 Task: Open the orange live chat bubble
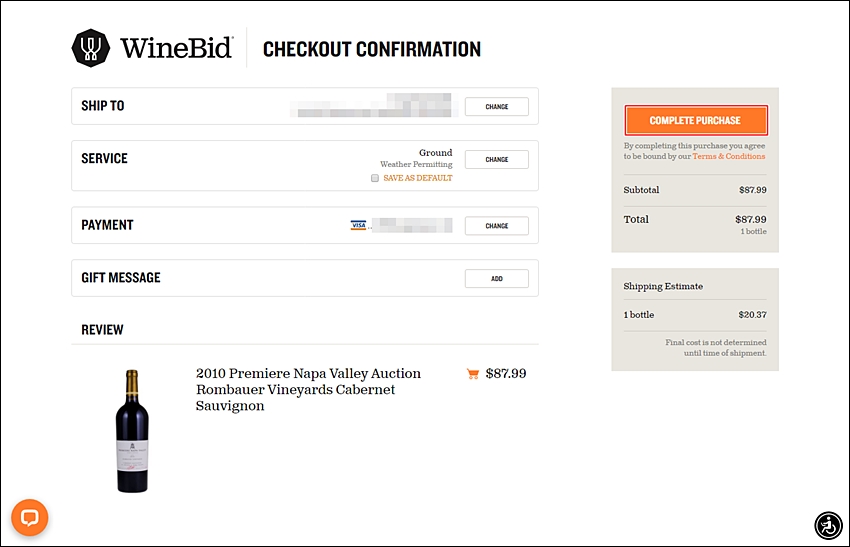click(x=30, y=517)
